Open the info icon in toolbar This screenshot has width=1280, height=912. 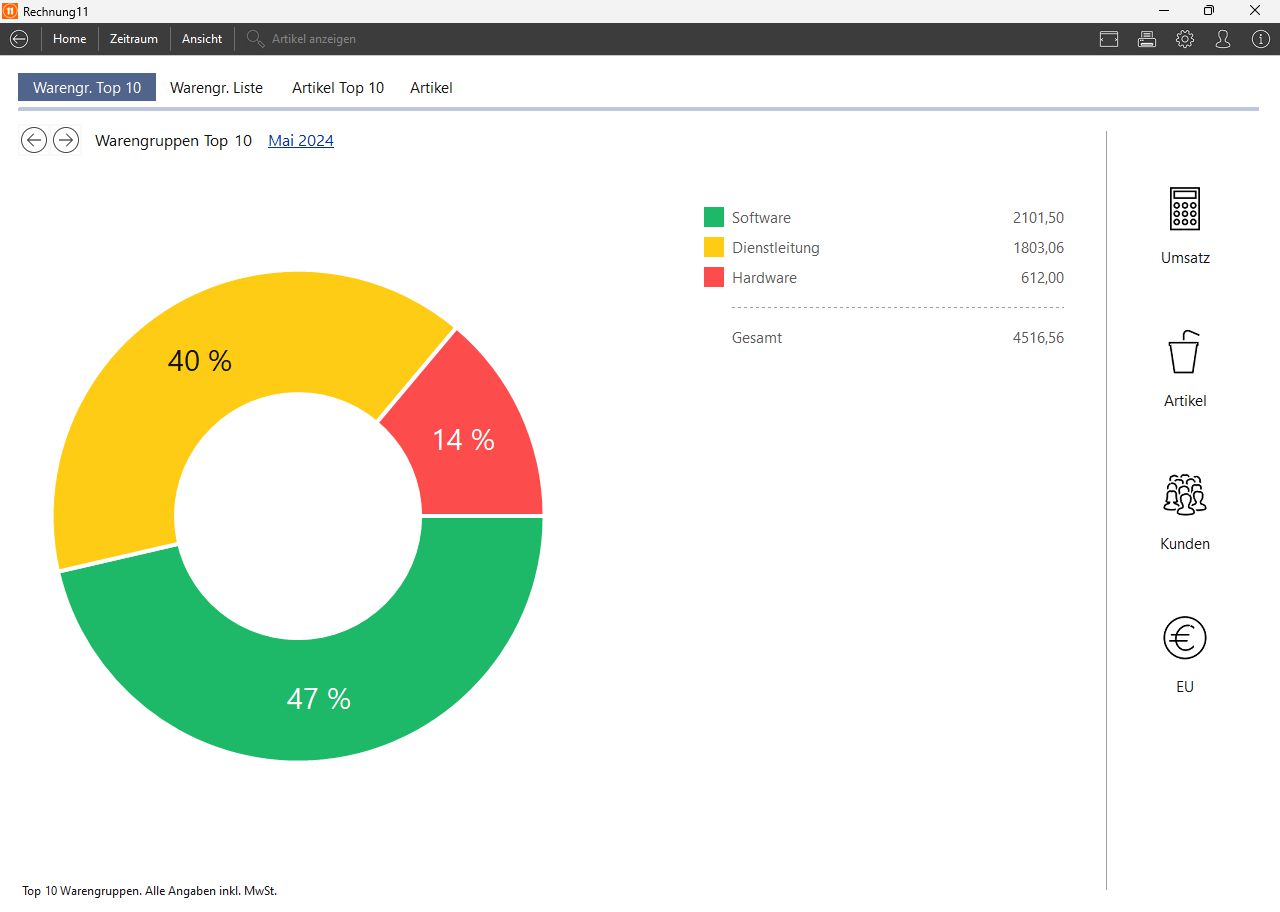1260,39
